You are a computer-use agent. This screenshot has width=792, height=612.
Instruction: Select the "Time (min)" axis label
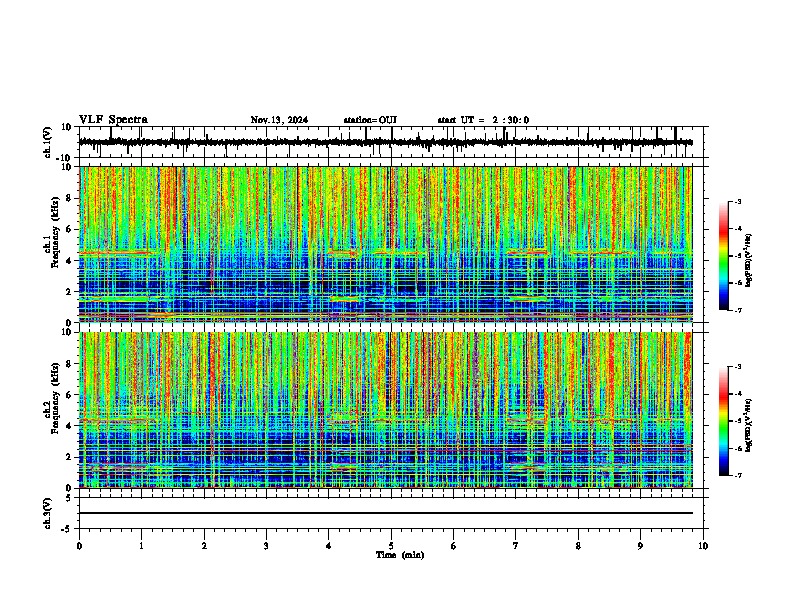coord(400,555)
